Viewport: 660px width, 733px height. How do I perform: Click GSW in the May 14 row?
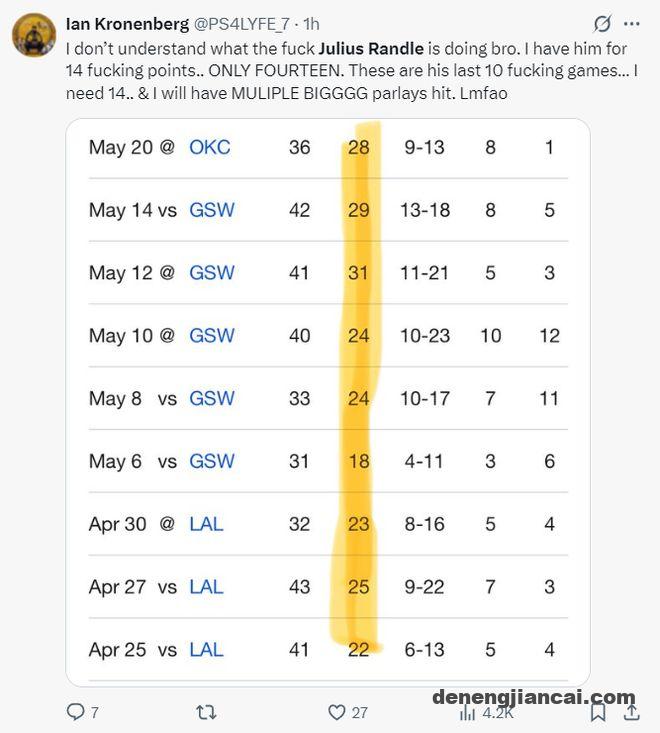(x=212, y=210)
